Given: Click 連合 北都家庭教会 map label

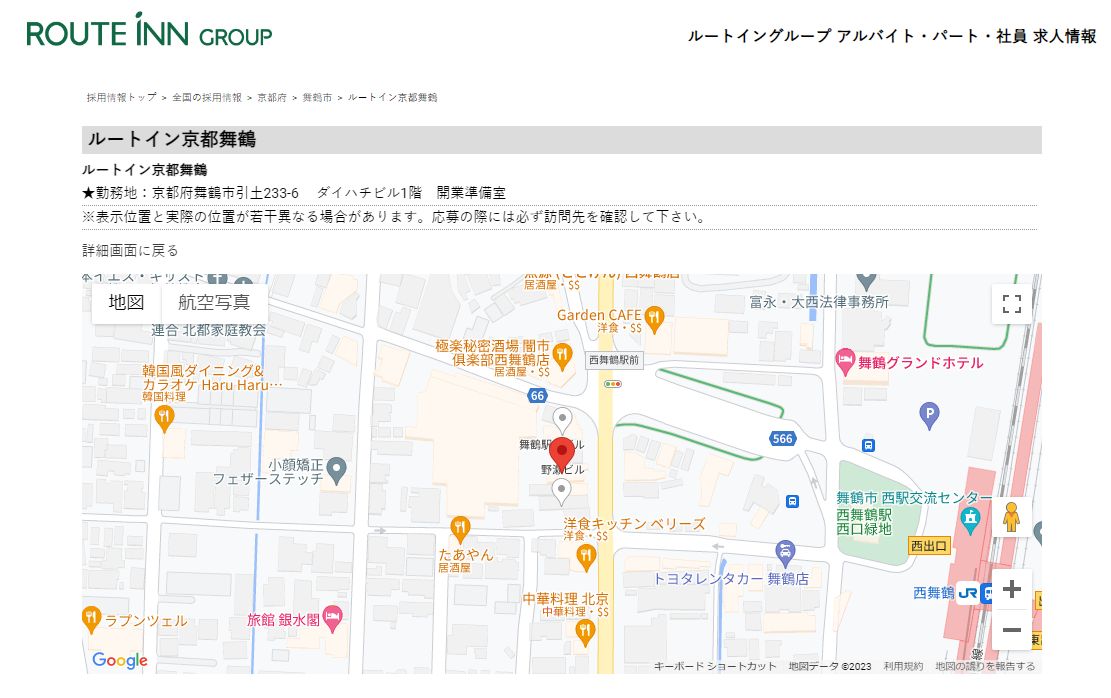Looking at the screenshot, I should (208, 330).
